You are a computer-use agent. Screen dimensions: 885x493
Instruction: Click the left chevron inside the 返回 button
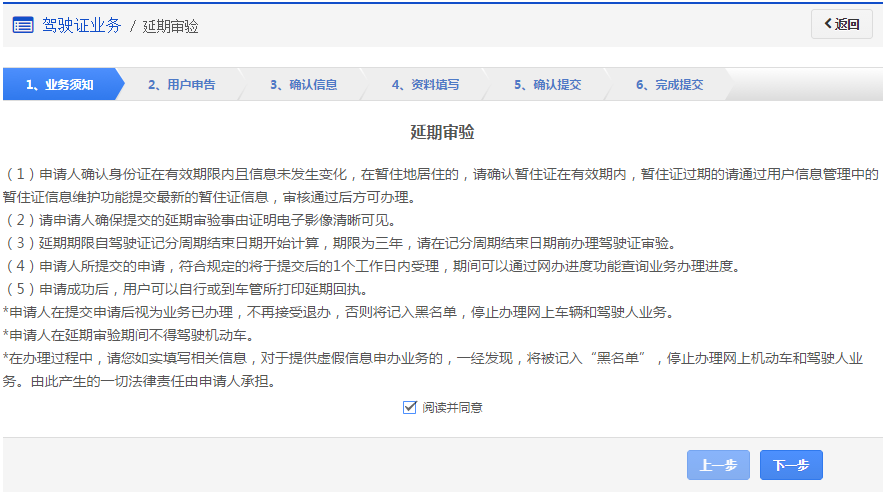[x=828, y=24]
